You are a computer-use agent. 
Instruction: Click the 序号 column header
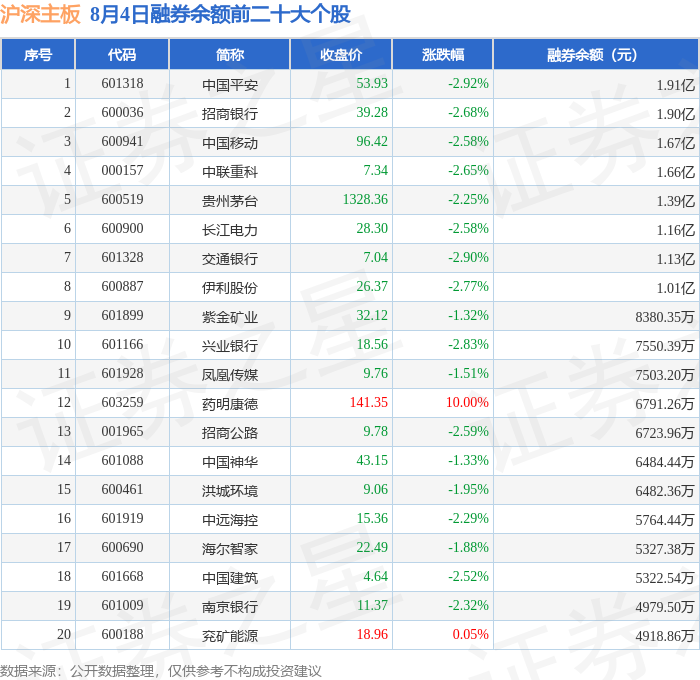point(38,54)
